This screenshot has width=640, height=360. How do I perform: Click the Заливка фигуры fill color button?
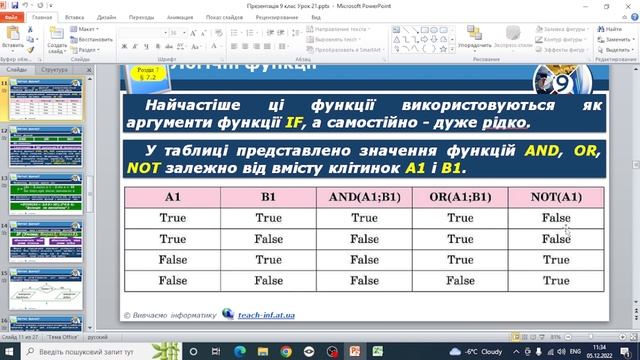[x=562, y=29]
